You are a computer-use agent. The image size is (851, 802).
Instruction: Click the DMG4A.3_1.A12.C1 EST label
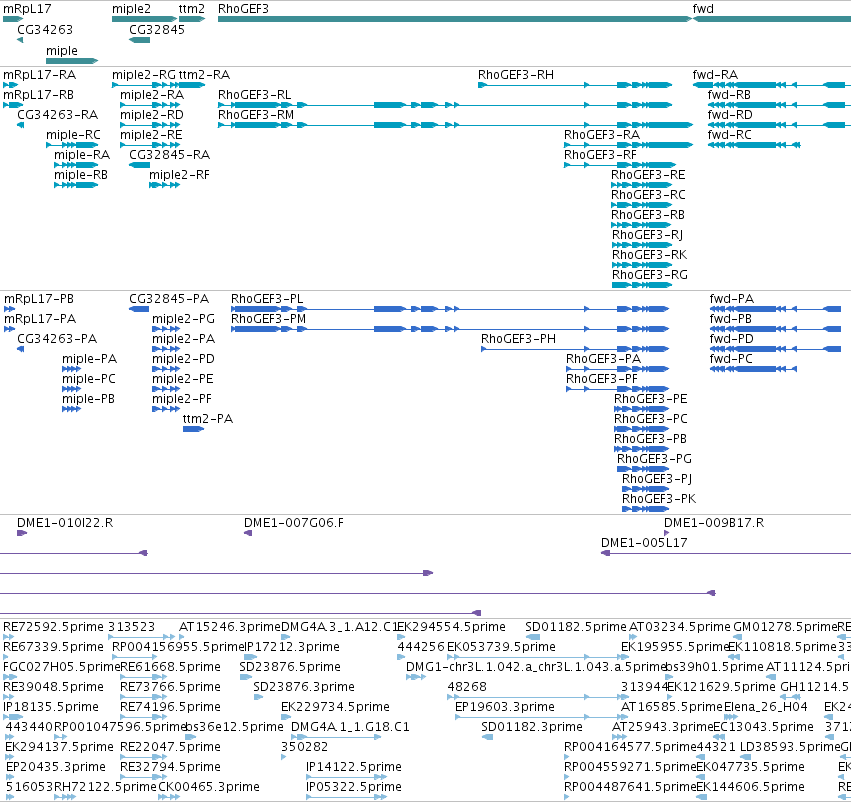(339, 627)
